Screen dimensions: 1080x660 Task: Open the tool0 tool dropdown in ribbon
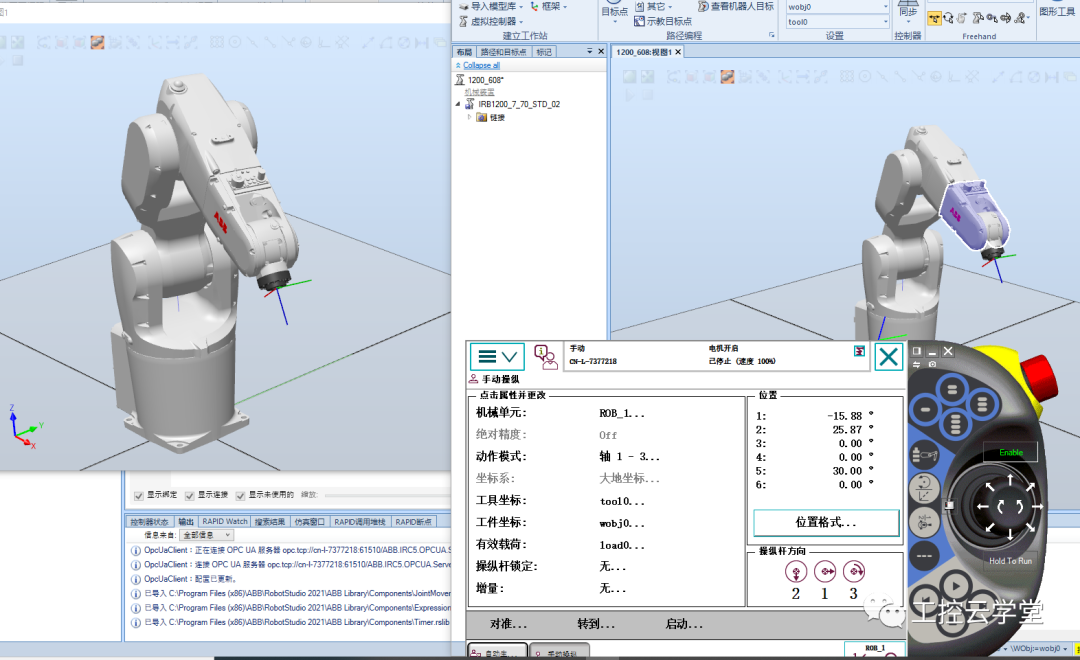coord(885,22)
